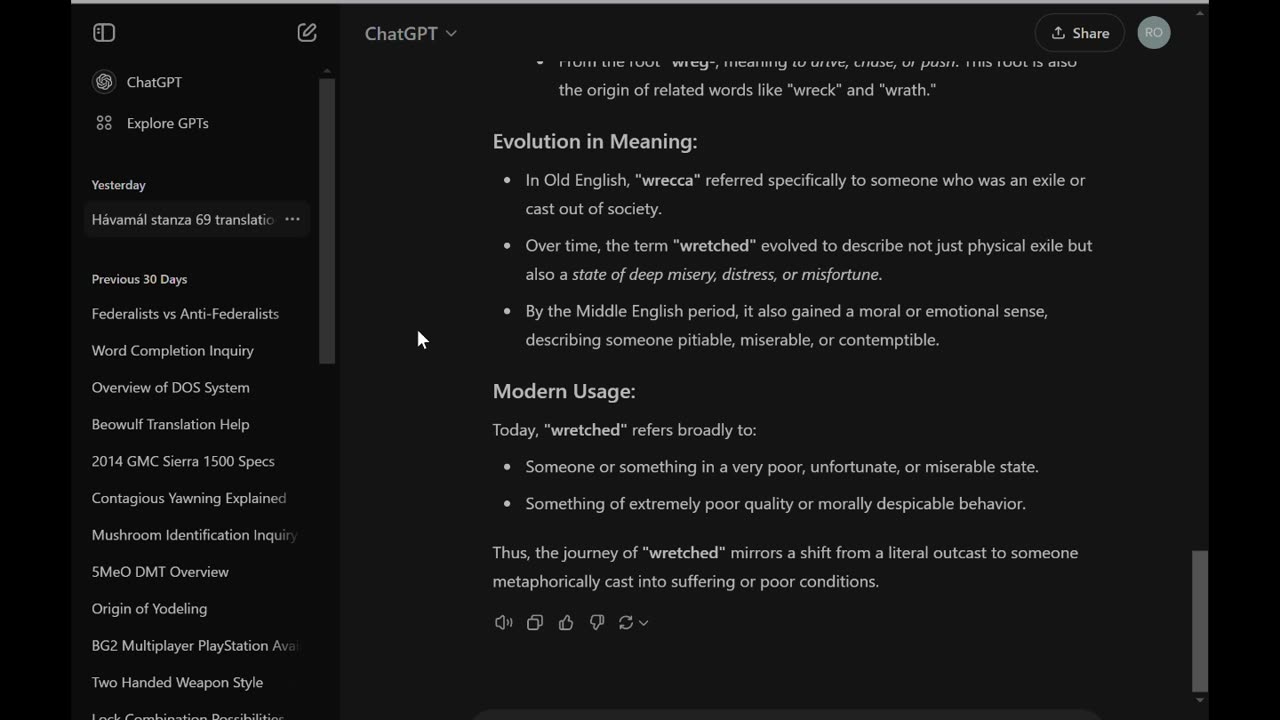Open options for the Hávamál stanza 69 chat
This screenshot has width=1280, height=720.
(292, 219)
